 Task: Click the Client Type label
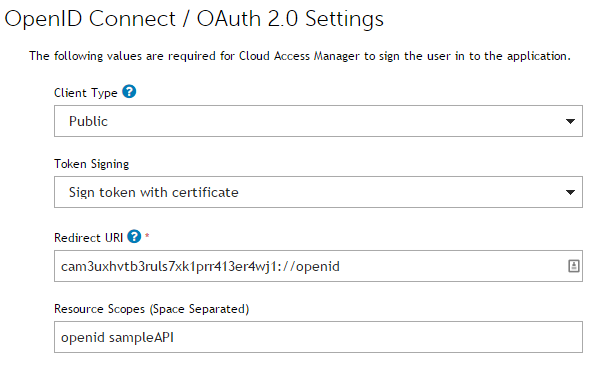click(x=85, y=93)
